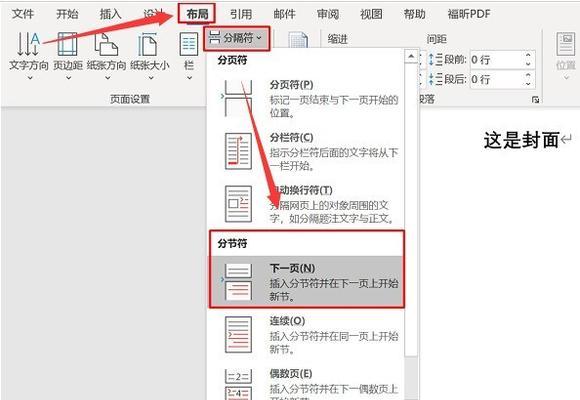Open the 邮件 tab
Image resolution: width=580 pixels, height=400 pixels.
pyautogui.click(x=284, y=14)
